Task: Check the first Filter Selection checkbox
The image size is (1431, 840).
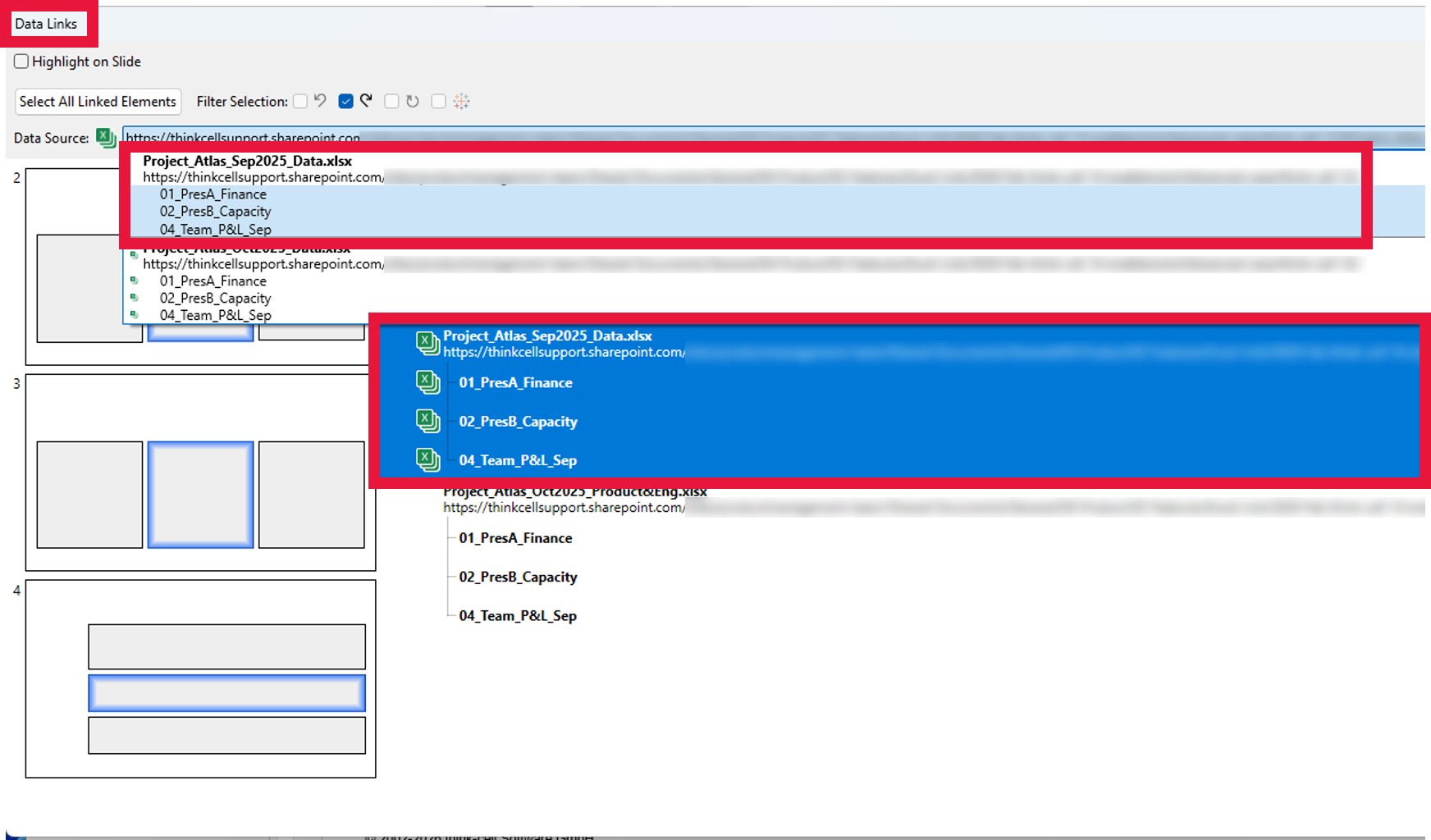Action: (x=300, y=101)
